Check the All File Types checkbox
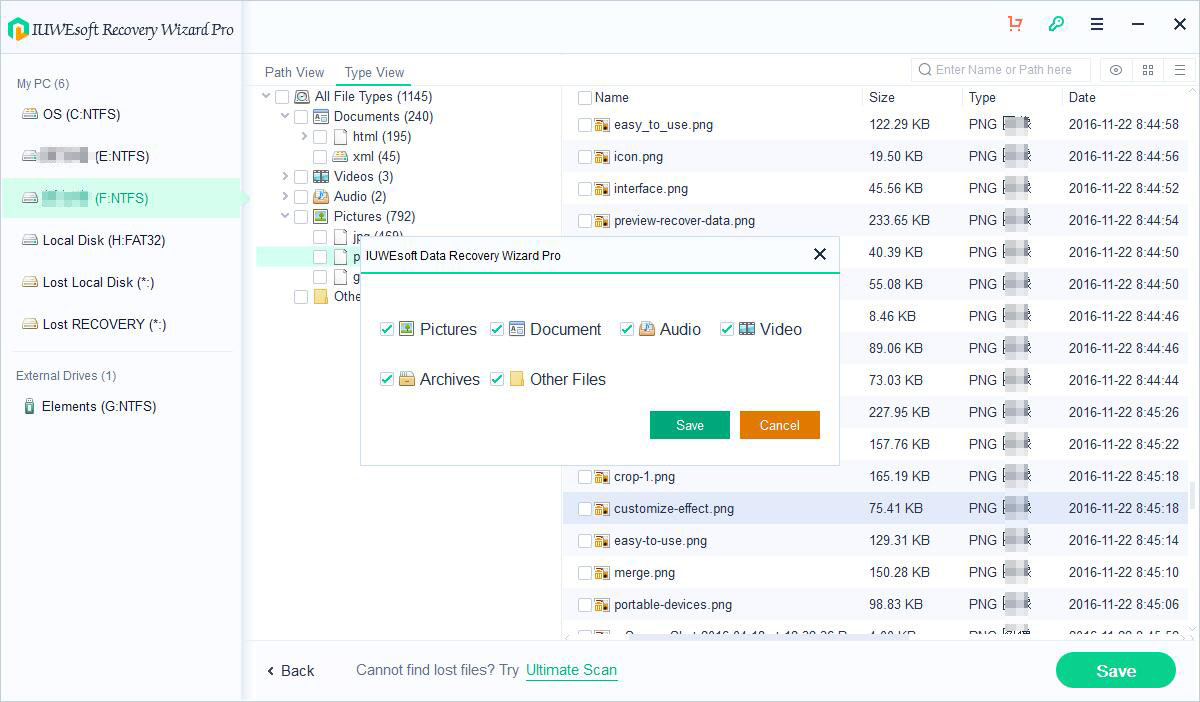1200x702 pixels. (x=282, y=97)
